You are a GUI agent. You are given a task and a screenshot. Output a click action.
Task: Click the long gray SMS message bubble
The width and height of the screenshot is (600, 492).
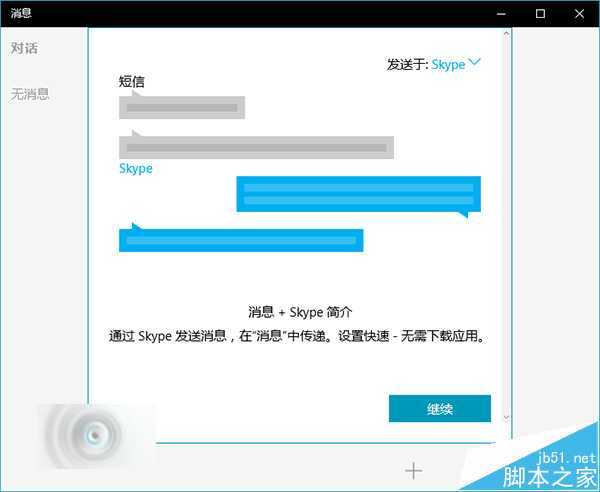(x=256, y=145)
